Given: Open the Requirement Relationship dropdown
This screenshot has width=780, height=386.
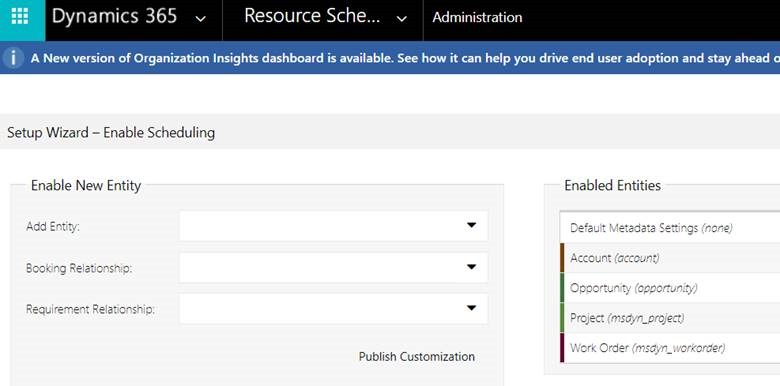Looking at the screenshot, I should (x=333, y=309).
